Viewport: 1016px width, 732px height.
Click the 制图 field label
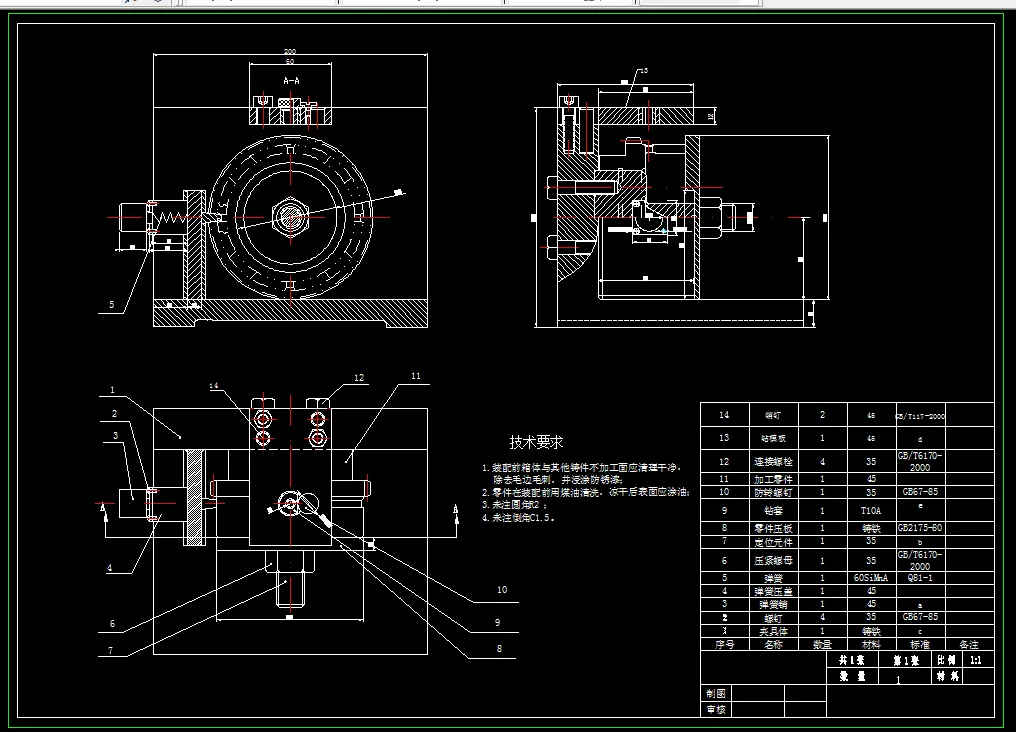point(715,693)
